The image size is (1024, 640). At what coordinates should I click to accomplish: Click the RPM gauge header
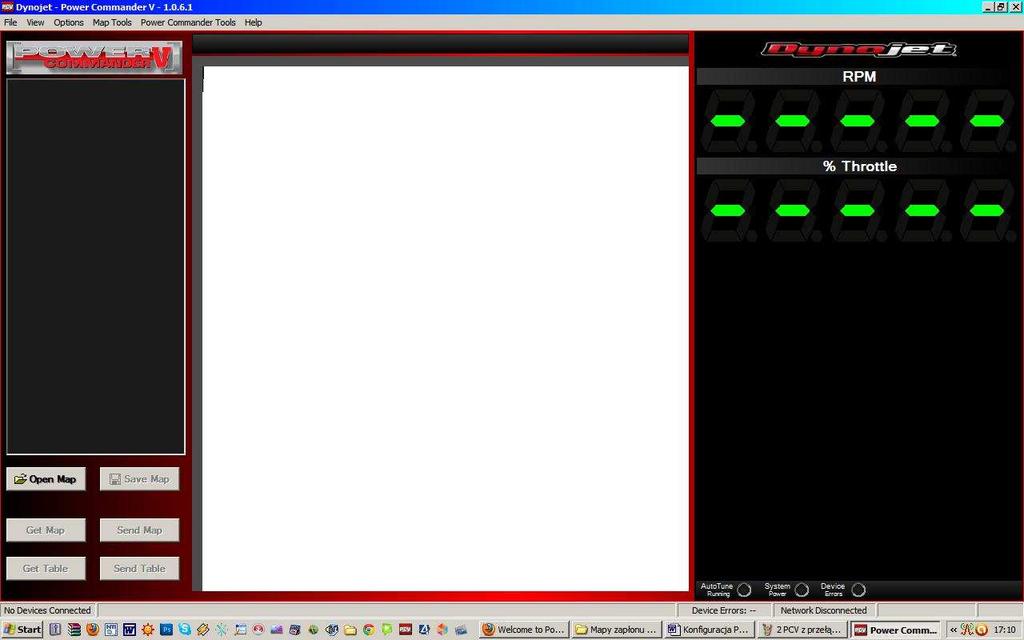coord(859,76)
